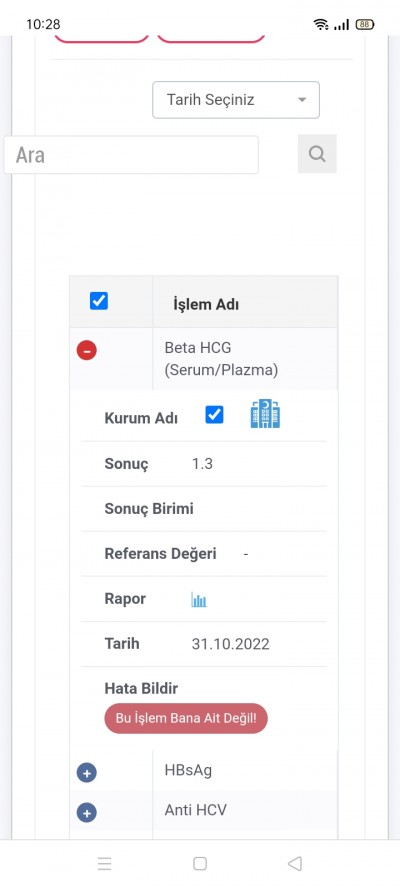Expand the Anti HCV row details

87,813
